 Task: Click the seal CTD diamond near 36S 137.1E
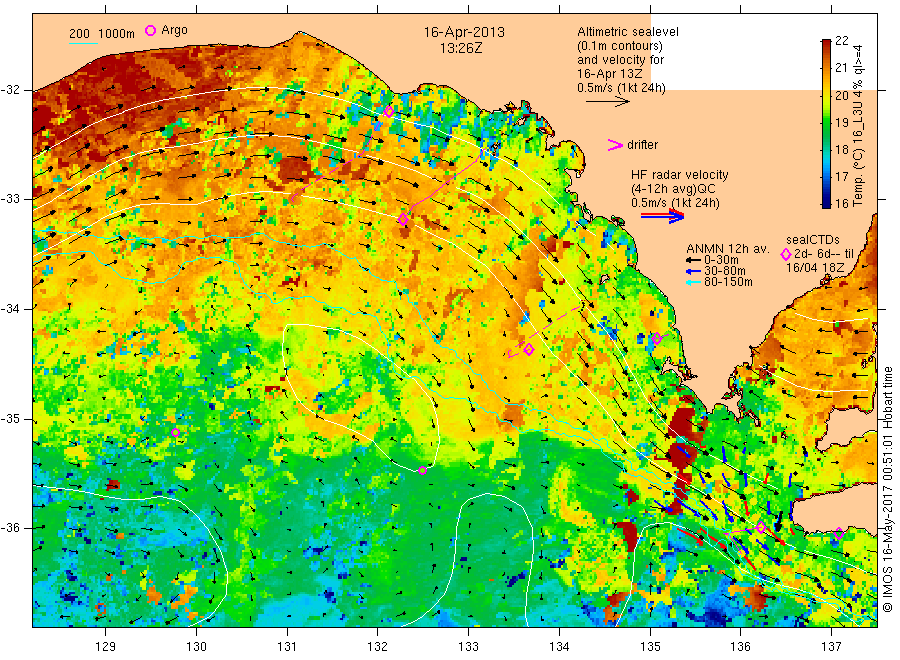839,533
